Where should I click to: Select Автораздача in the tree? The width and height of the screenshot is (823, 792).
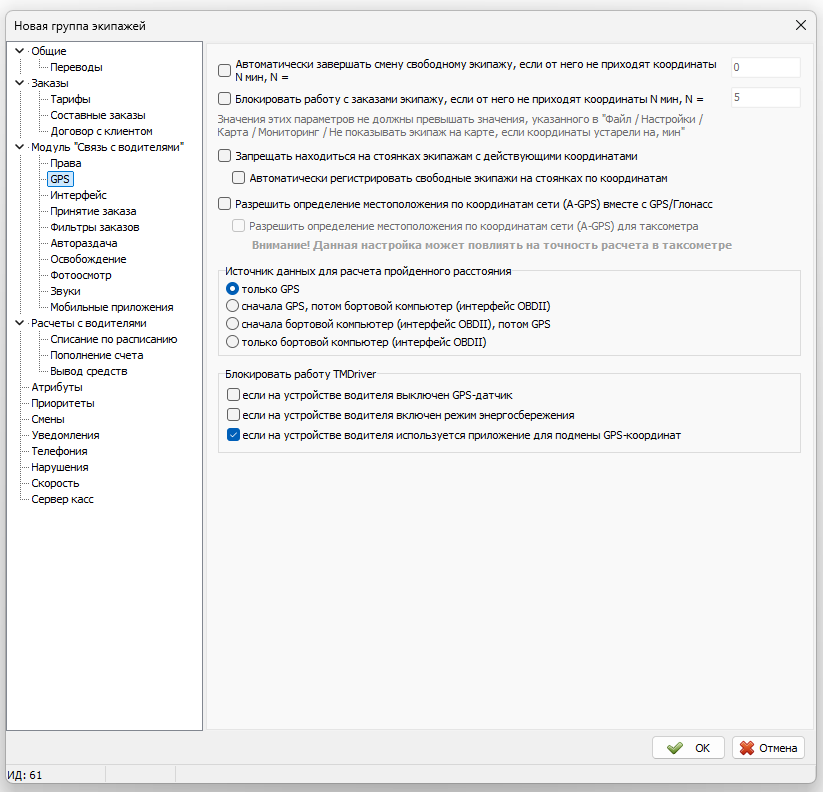pyautogui.click(x=83, y=243)
